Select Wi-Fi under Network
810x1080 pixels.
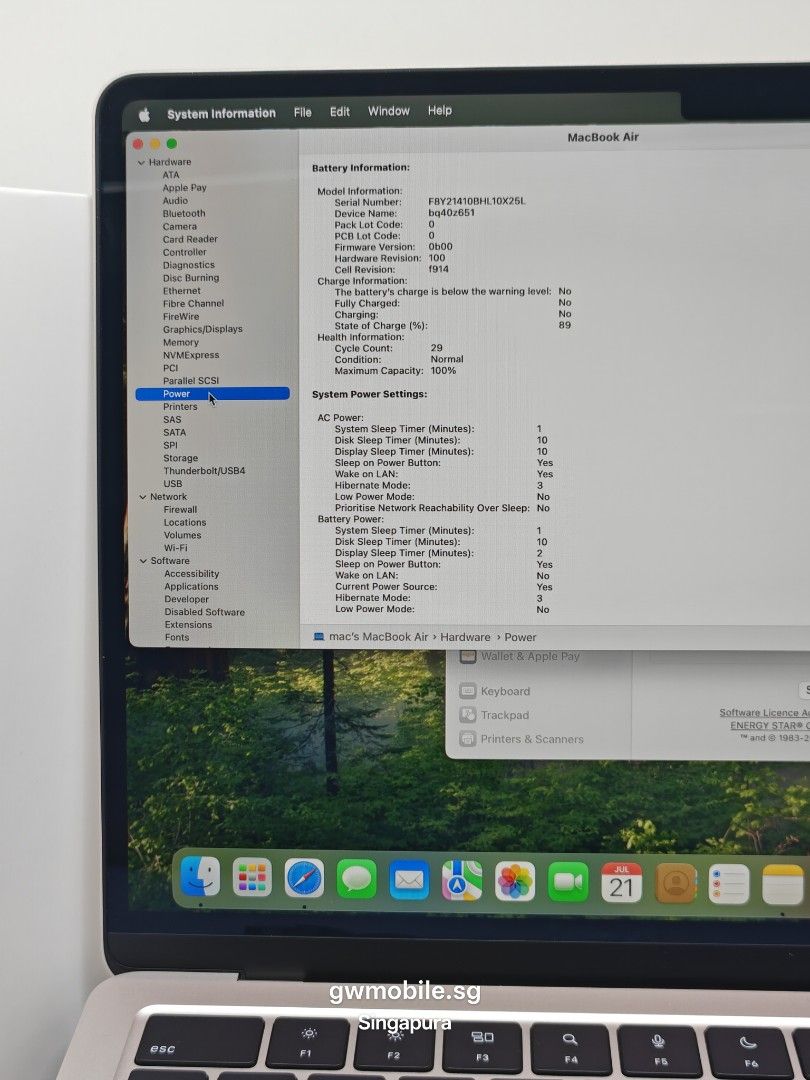click(176, 548)
